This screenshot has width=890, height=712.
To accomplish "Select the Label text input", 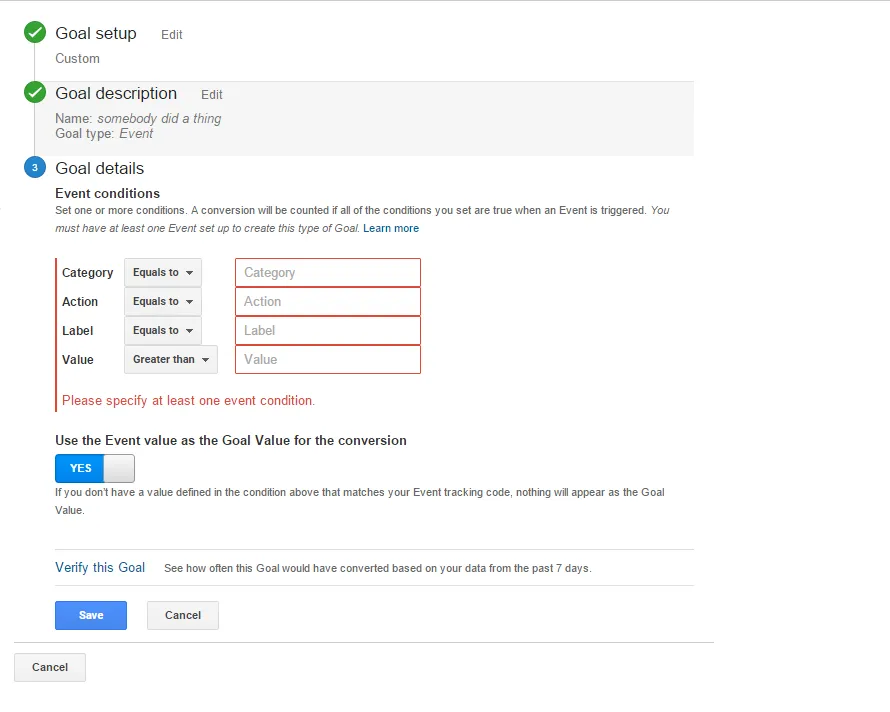I will coord(327,330).
